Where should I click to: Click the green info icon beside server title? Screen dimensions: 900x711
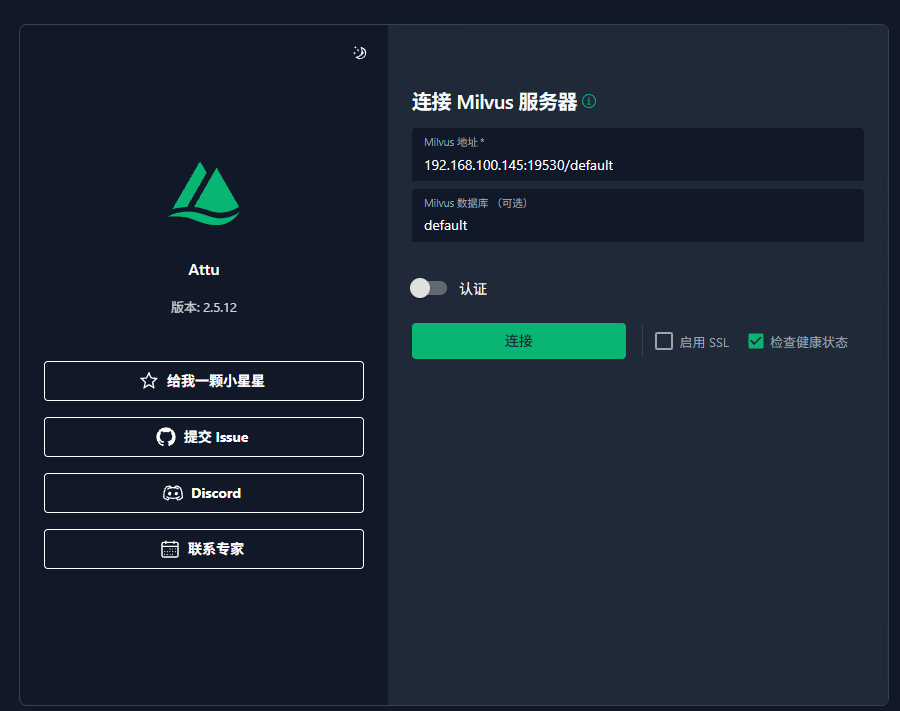[x=589, y=102]
